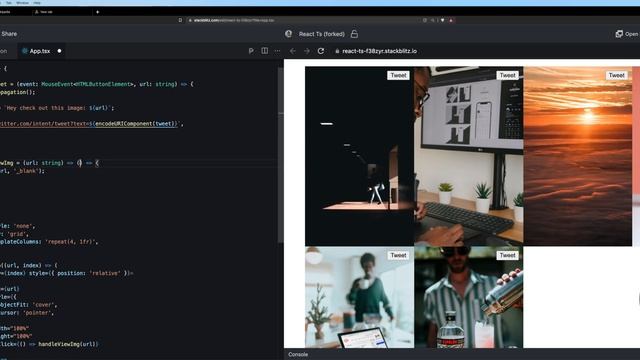Go back in the preview pane
The width and height of the screenshot is (640, 360).
(x=292, y=51)
